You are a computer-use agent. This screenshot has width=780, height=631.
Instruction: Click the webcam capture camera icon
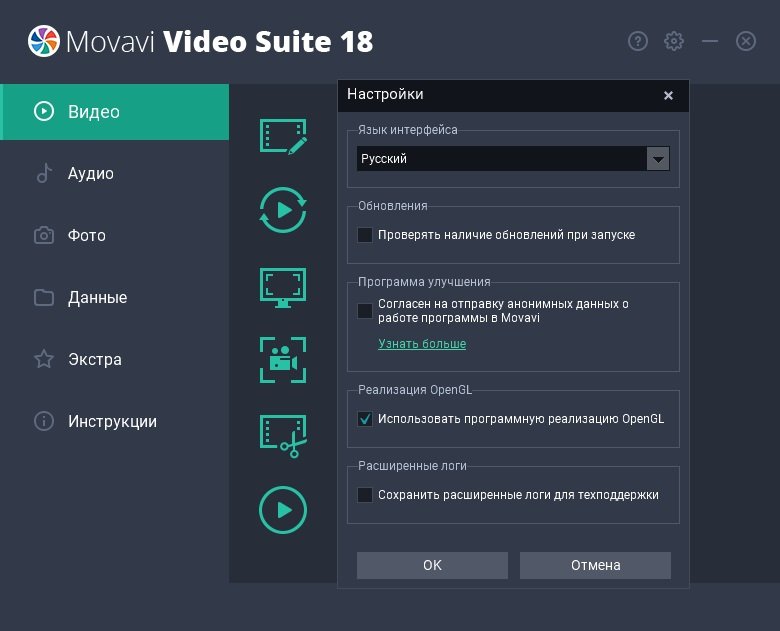point(283,360)
